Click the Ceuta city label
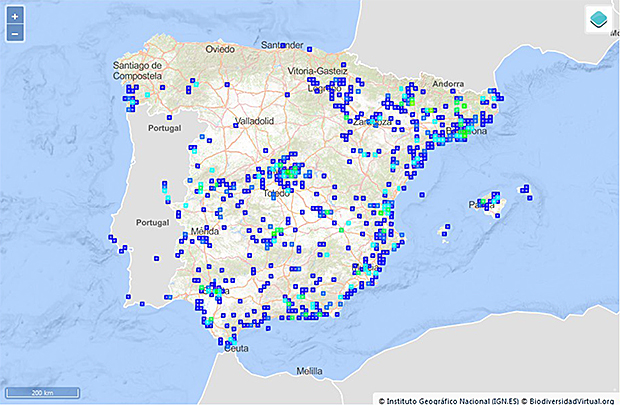 point(236,349)
